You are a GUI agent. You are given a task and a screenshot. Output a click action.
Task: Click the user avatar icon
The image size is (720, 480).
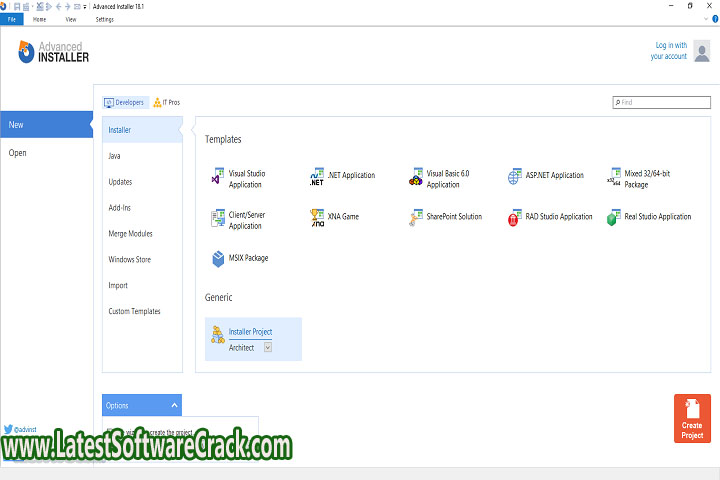tap(702, 51)
